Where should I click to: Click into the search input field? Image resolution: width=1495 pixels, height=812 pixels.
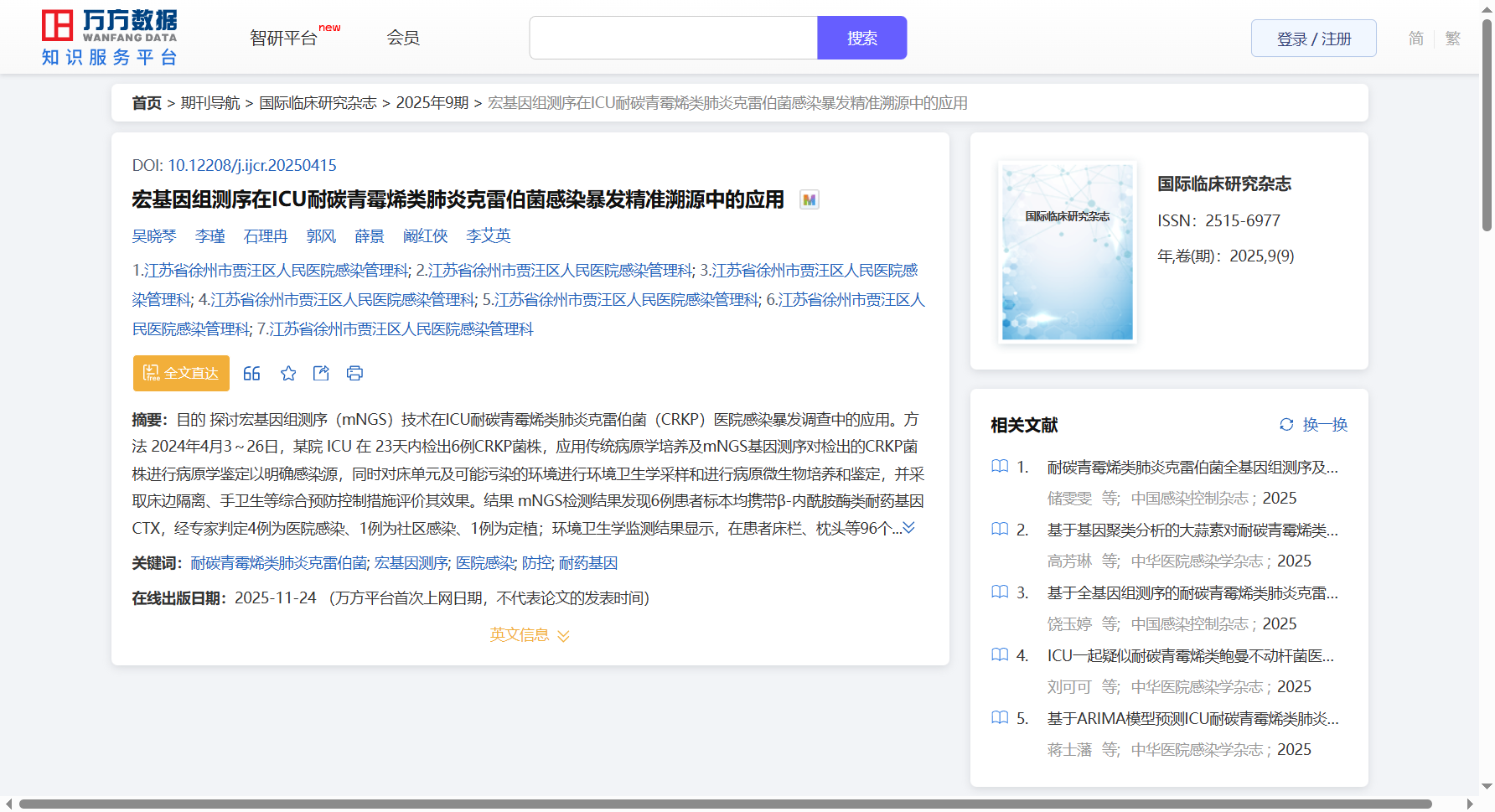[673, 39]
